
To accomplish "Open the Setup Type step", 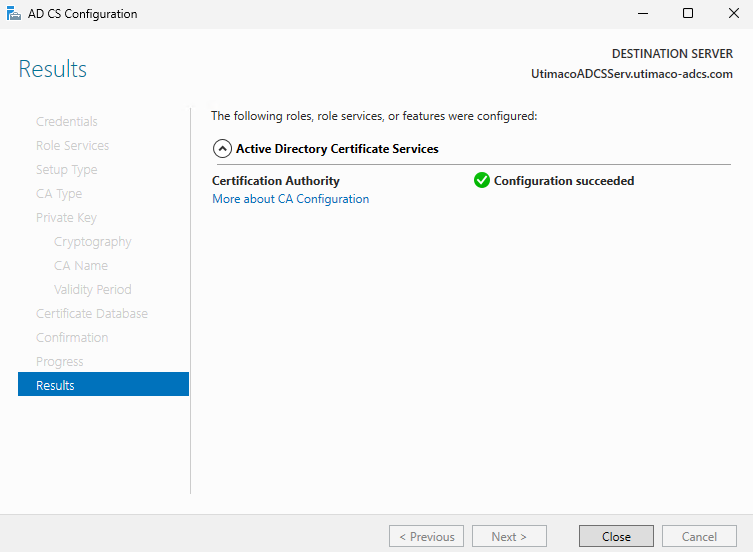I will click(66, 170).
